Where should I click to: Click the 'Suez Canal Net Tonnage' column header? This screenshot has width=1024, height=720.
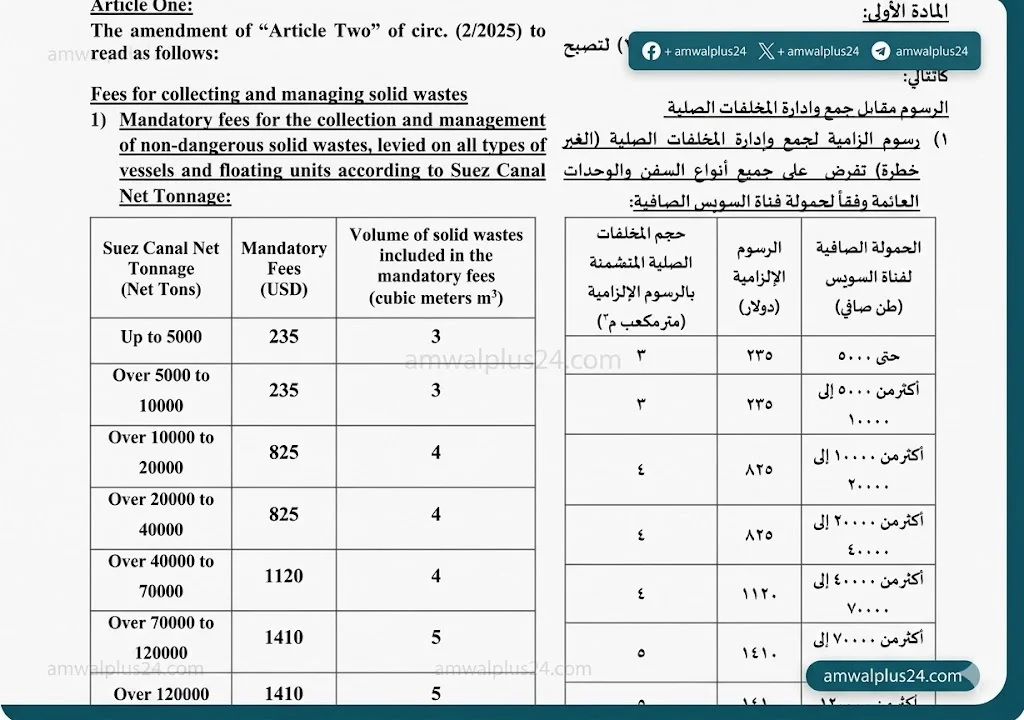coord(161,268)
